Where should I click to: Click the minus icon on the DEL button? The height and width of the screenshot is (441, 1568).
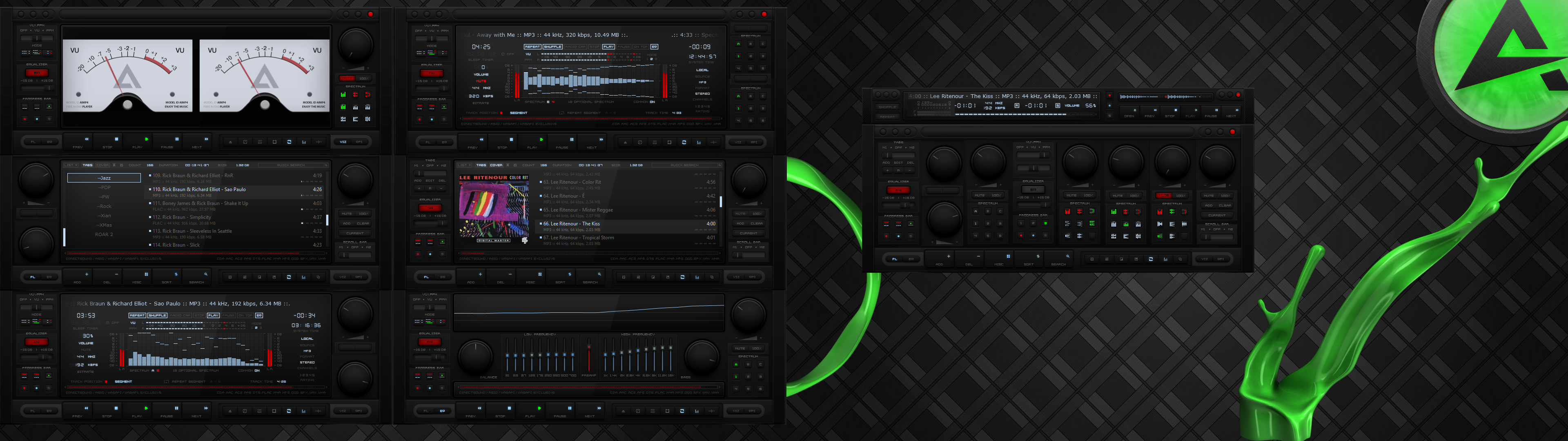117,274
